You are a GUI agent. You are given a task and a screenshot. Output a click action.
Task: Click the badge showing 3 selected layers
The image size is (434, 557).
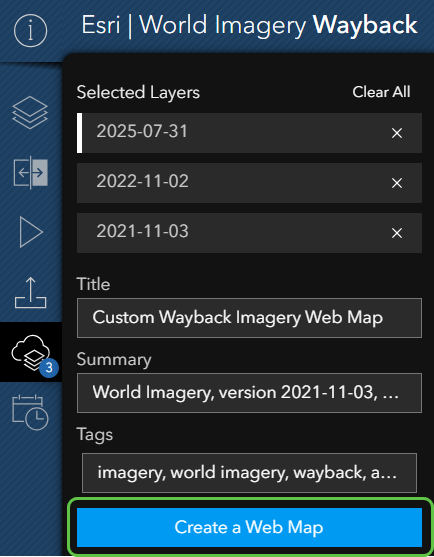tap(49, 367)
